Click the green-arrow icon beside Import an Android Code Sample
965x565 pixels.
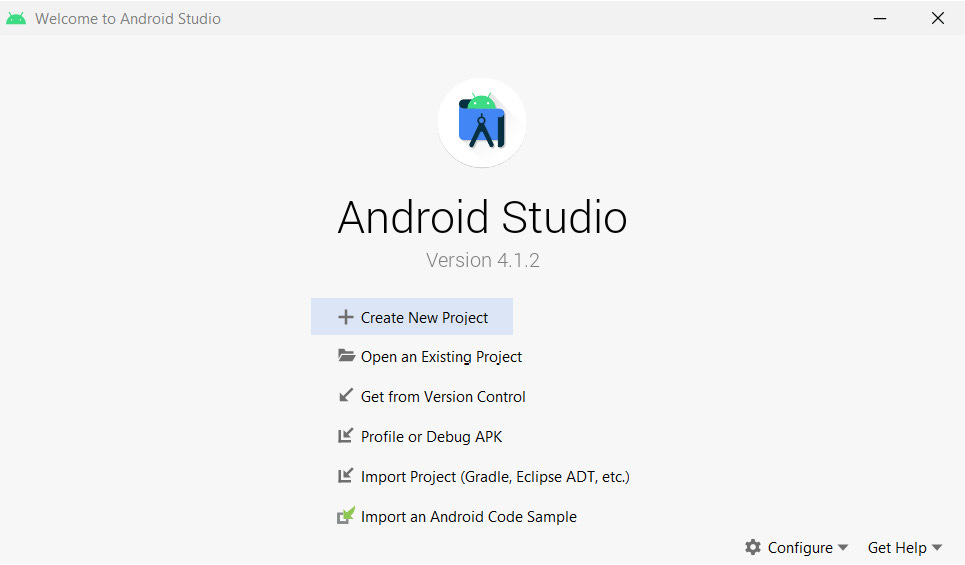point(346,515)
